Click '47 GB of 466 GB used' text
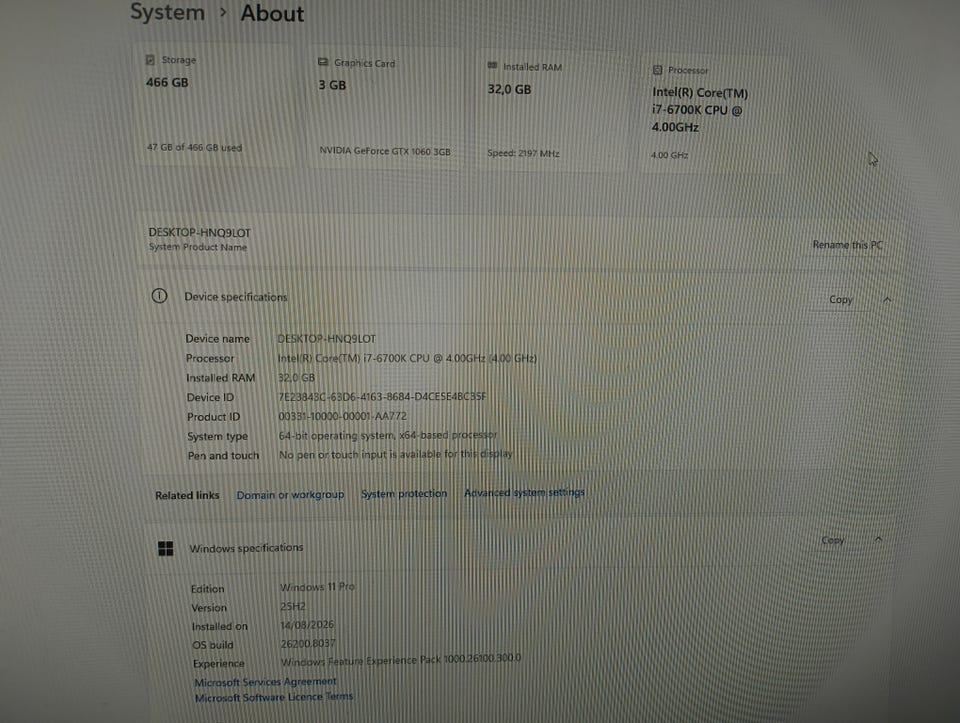960x723 pixels. [x=194, y=148]
